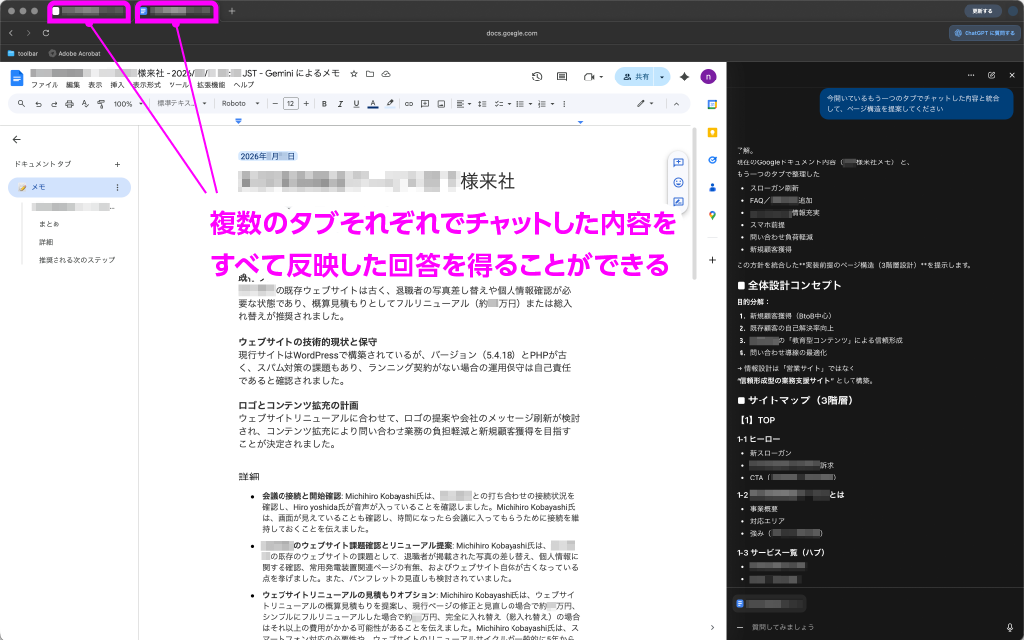Toggle italic text formatting

pos(340,103)
